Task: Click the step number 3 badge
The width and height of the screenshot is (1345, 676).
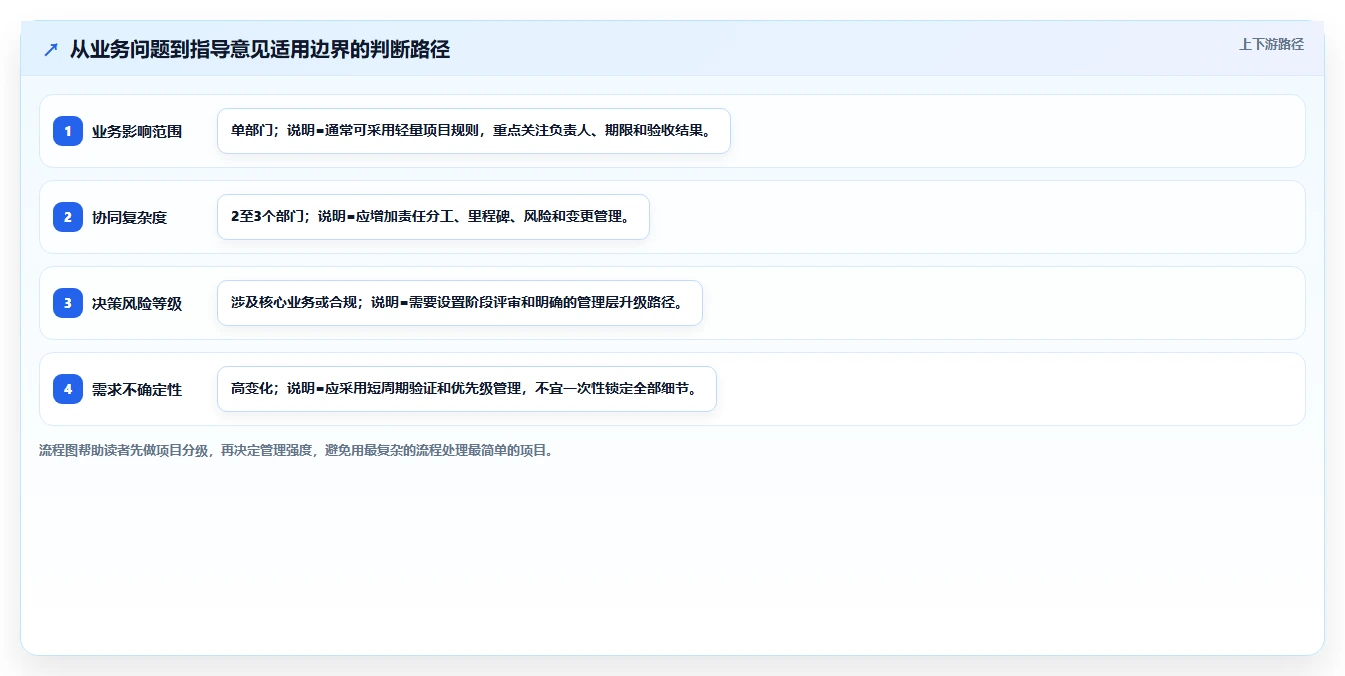Action: [x=68, y=303]
